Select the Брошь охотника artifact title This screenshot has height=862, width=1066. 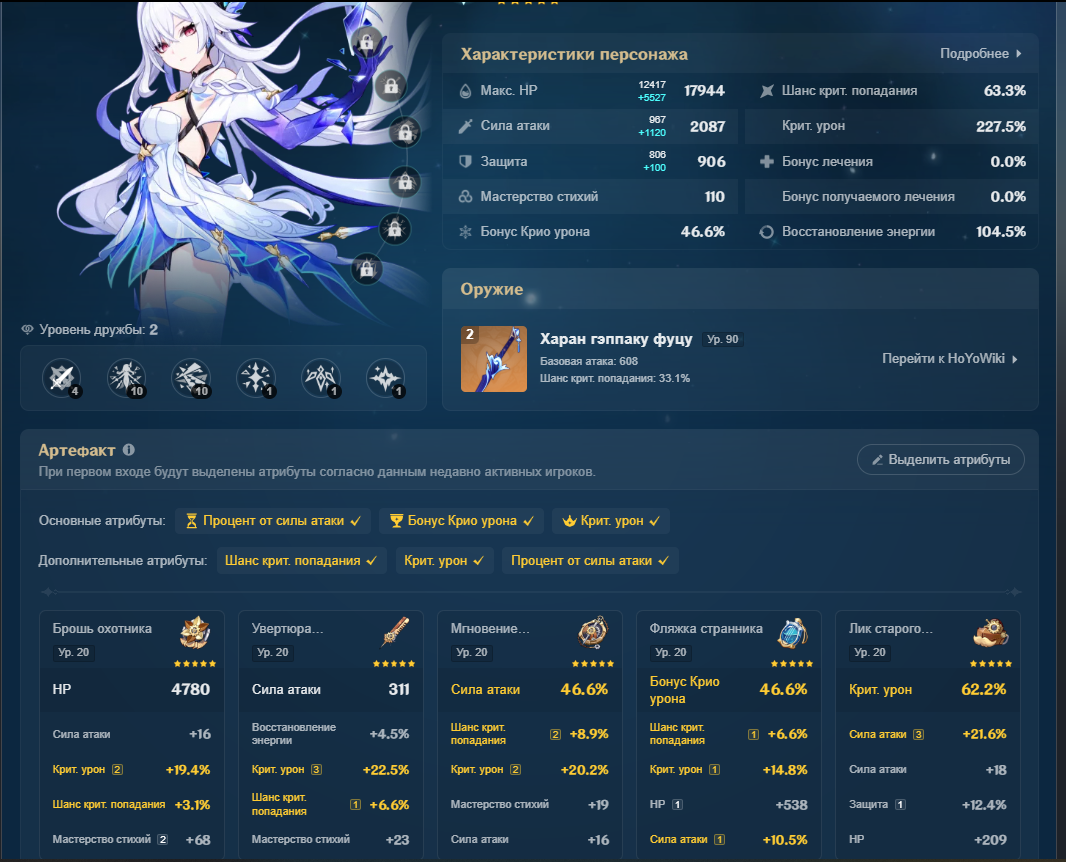pyautogui.click(x=102, y=629)
